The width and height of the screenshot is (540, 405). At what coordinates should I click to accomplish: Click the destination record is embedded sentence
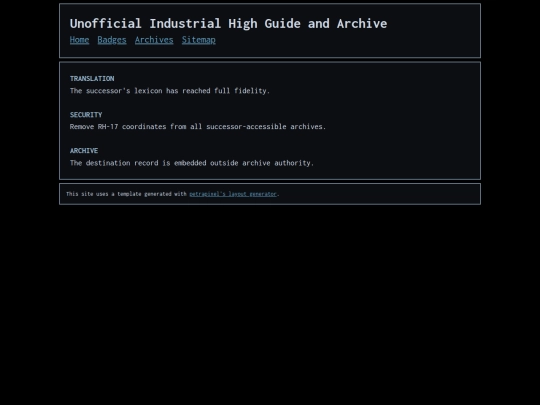point(192,163)
